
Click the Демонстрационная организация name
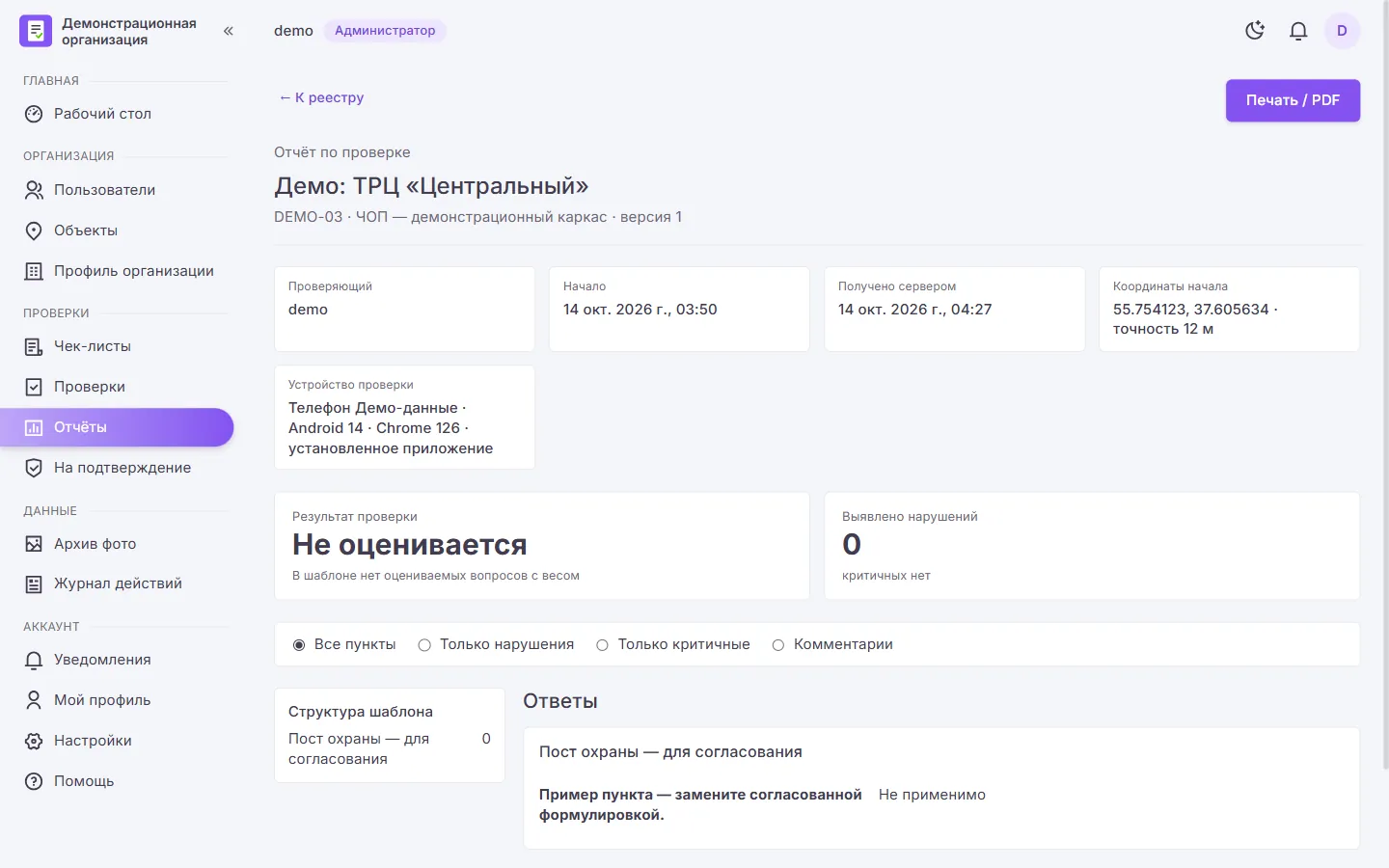coord(129,31)
